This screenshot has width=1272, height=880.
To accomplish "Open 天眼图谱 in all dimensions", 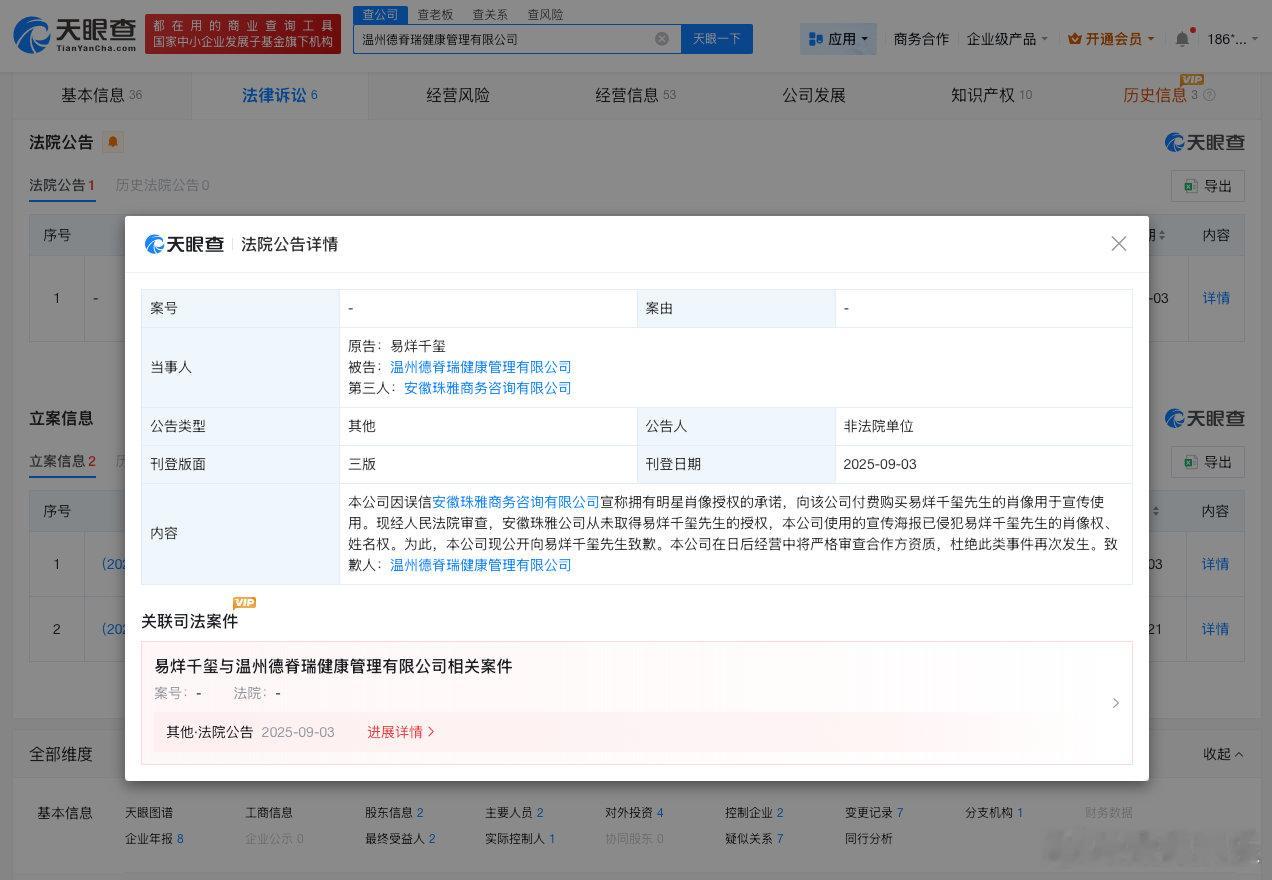I will click(148, 813).
